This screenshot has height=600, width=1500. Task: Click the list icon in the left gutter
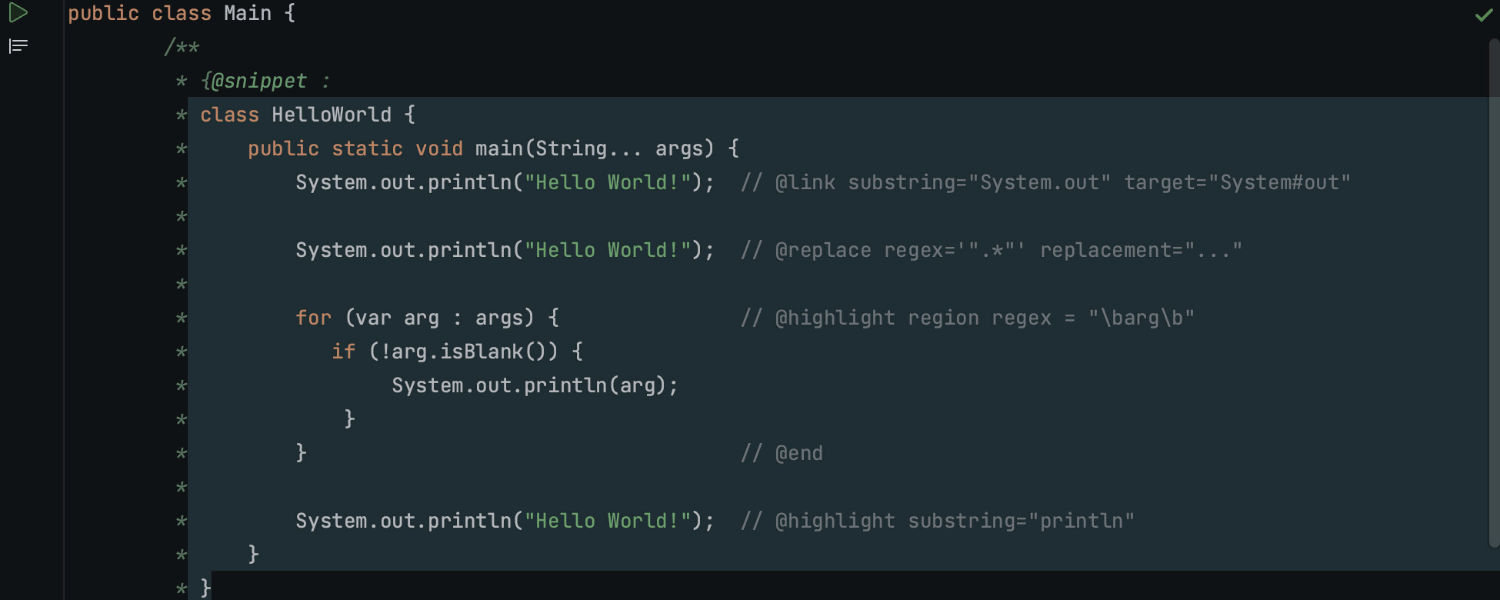17,45
